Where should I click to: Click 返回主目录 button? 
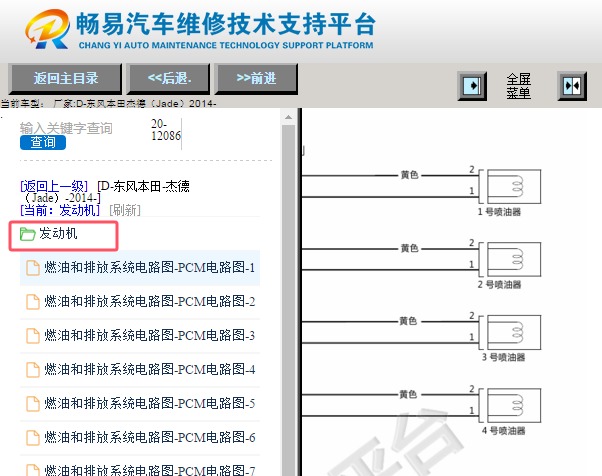click(x=65, y=79)
